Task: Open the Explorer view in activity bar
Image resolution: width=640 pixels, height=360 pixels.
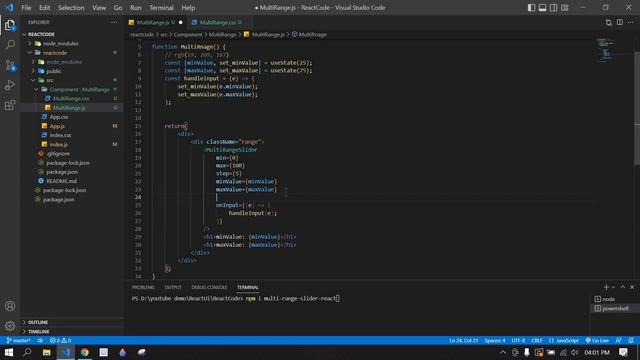Action: 10,25
